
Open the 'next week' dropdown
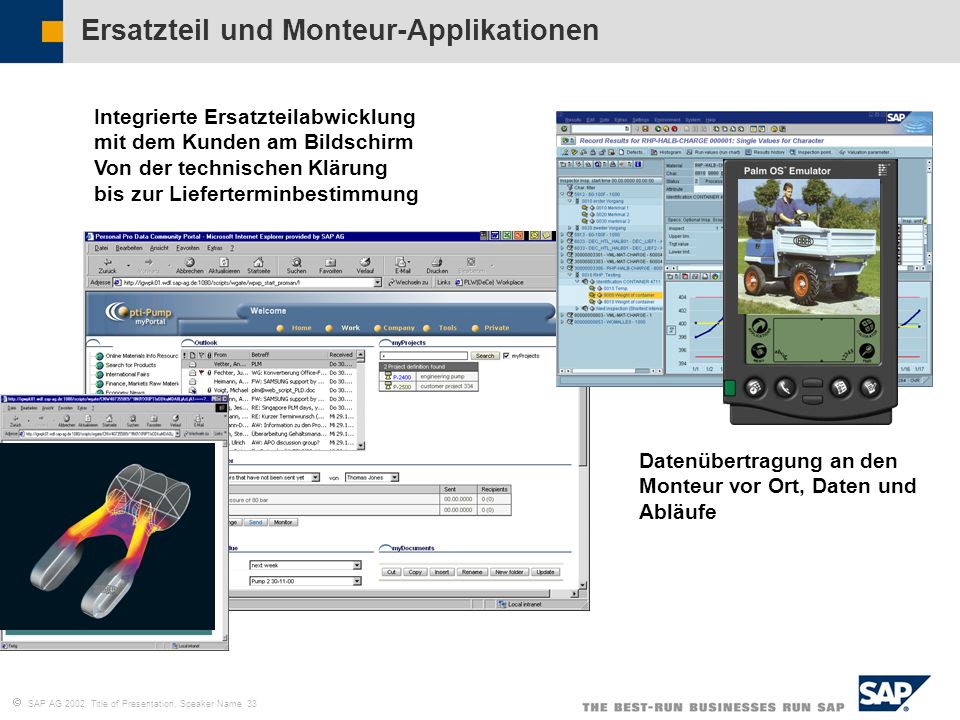[x=357, y=565]
